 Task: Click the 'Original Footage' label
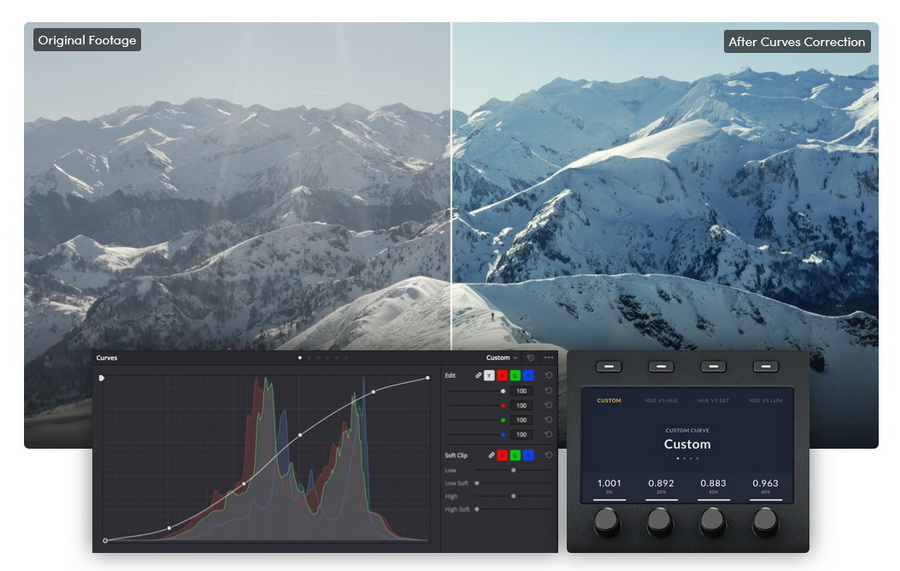pyautogui.click(x=87, y=40)
